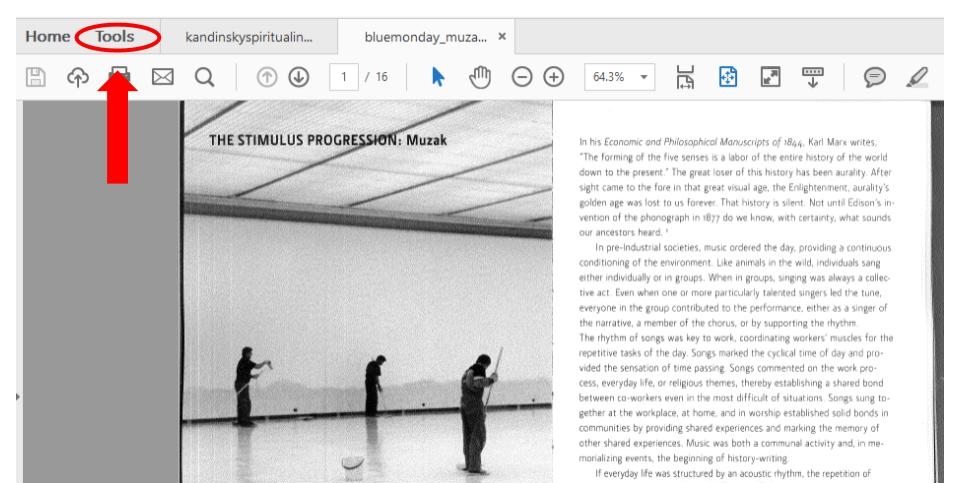Add a comment with speech bubble
This screenshot has height=483, width=960.
point(874,77)
